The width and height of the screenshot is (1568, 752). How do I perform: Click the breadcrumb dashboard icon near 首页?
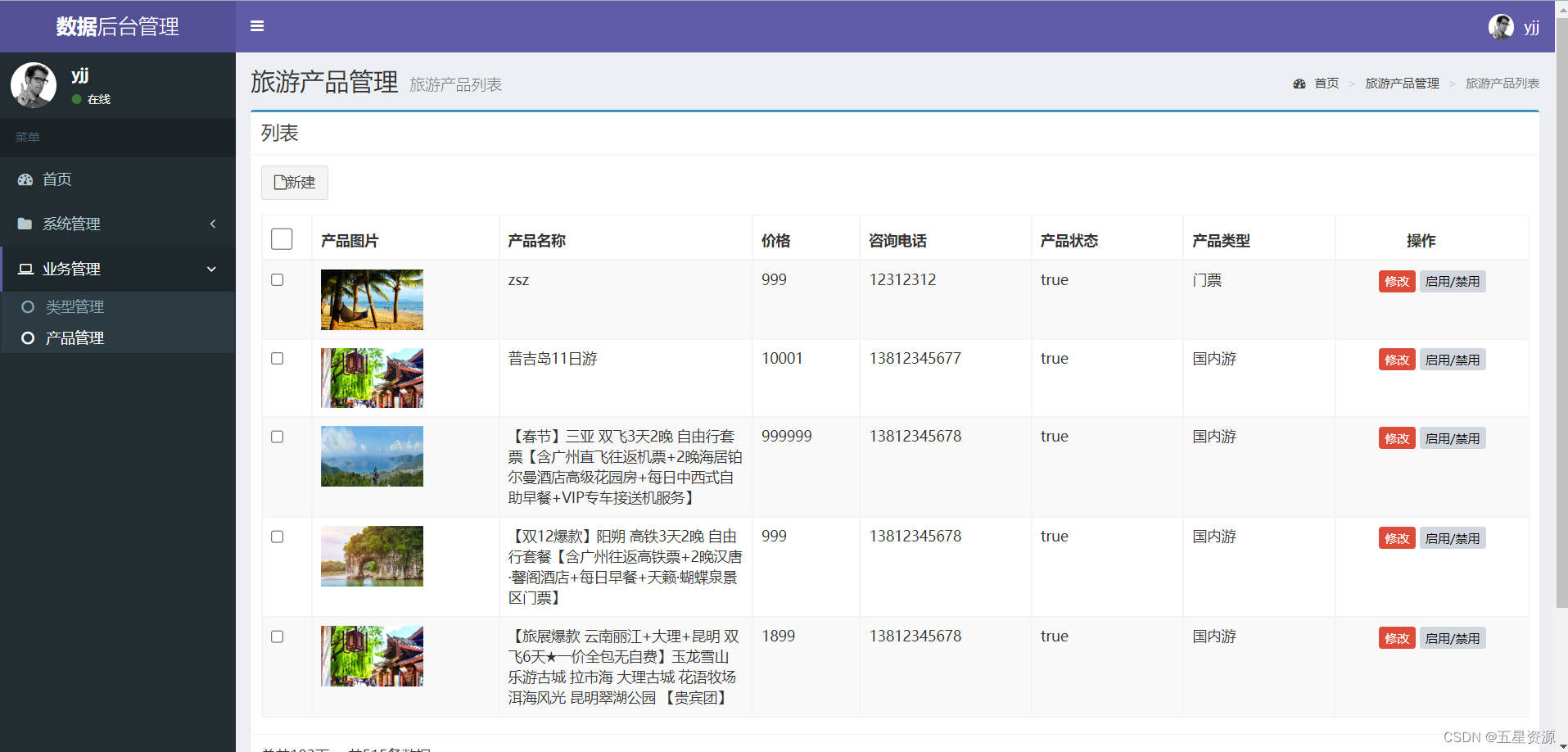click(x=1299, y=84)
